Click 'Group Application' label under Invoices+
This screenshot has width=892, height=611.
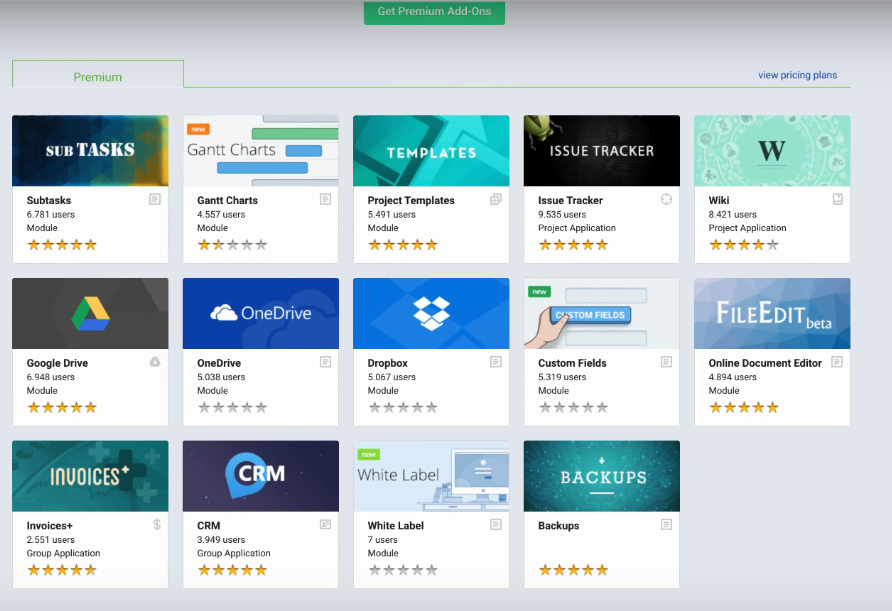(63, 553)
